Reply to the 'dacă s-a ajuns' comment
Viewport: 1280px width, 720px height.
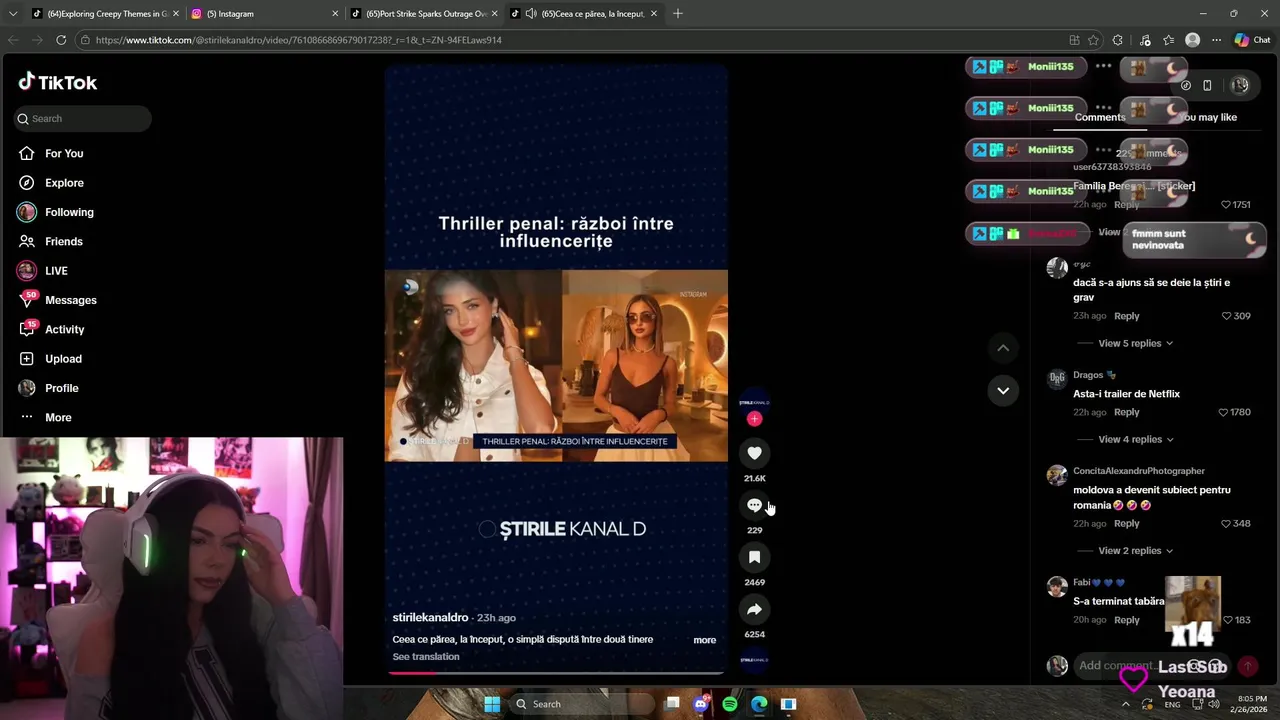(x=1126, y=316)
